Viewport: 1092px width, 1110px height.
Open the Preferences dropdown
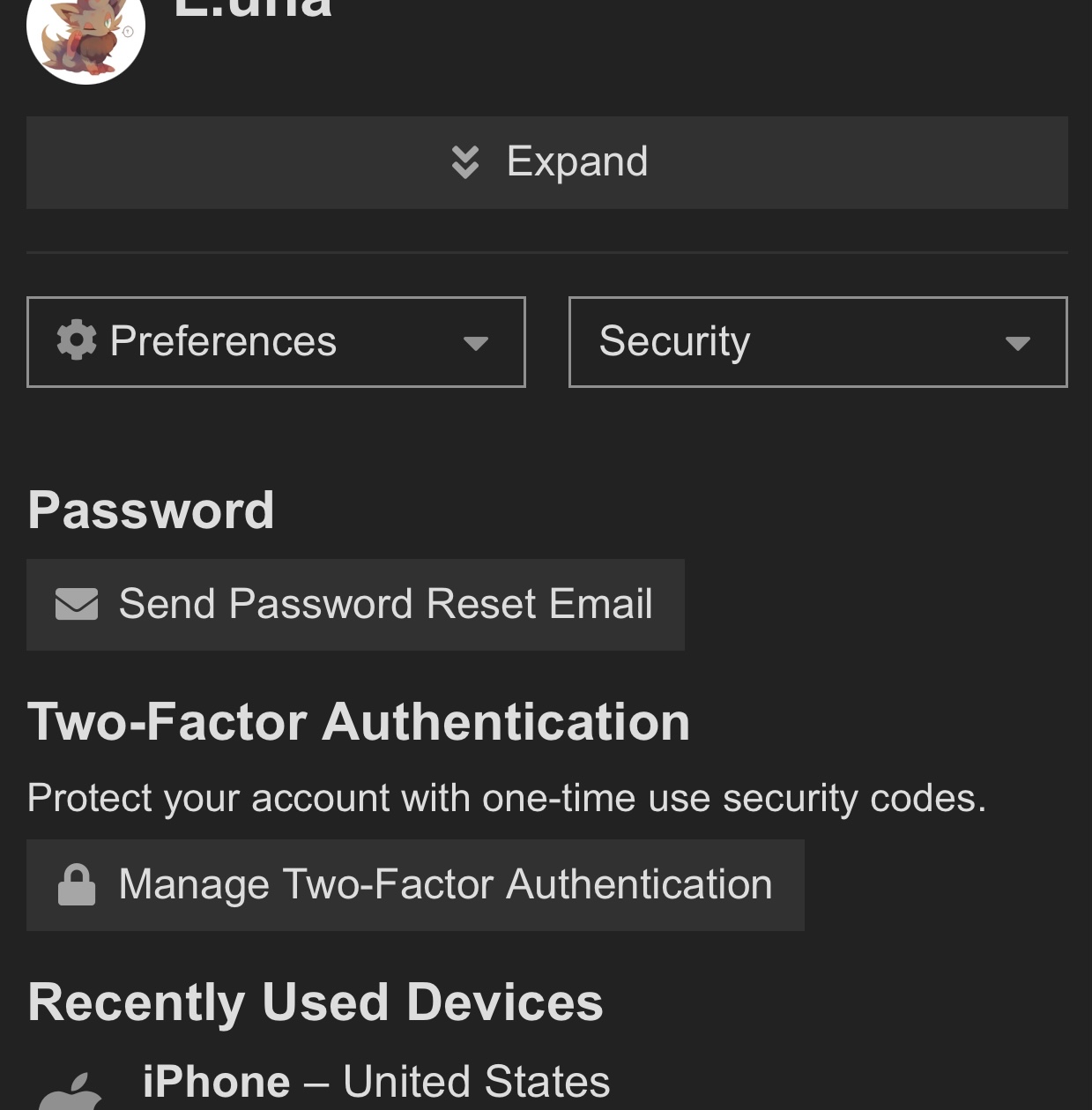click(276, 342)
